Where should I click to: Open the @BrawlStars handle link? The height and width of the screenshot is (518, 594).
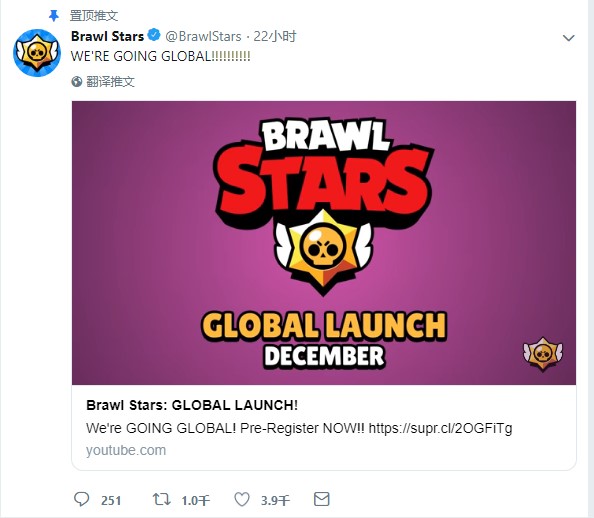click(x=203, y=36)
